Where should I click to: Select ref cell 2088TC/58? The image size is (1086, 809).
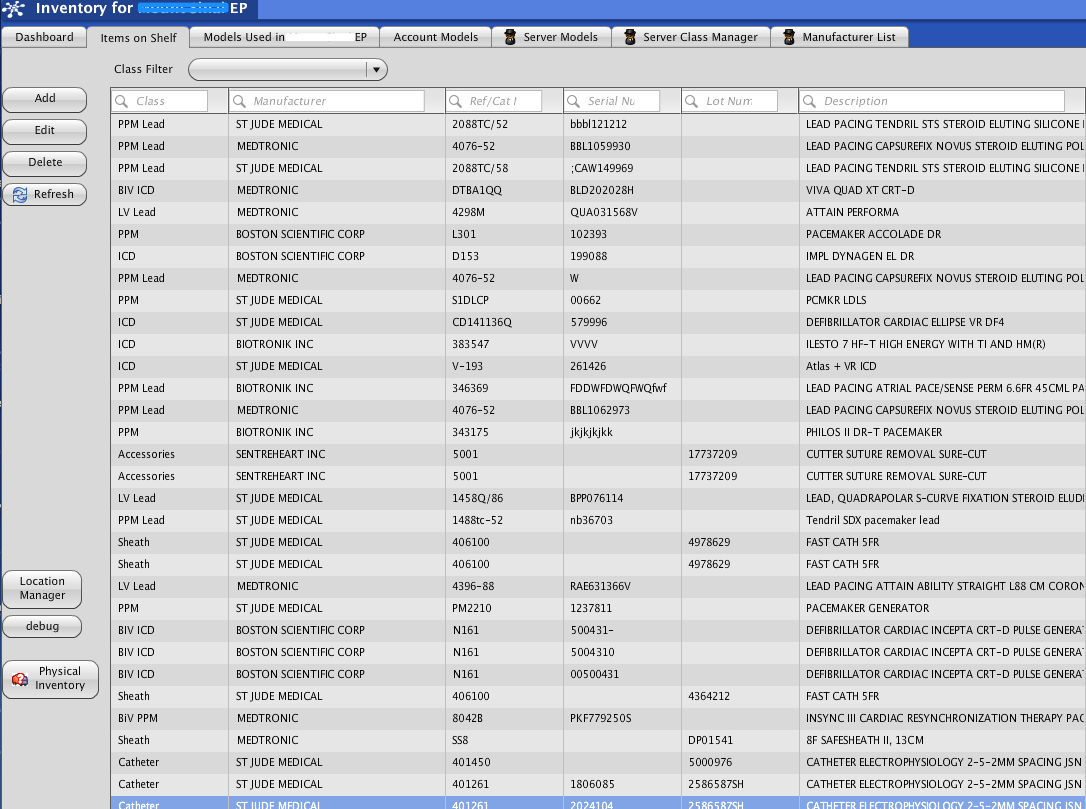(480, 168)
